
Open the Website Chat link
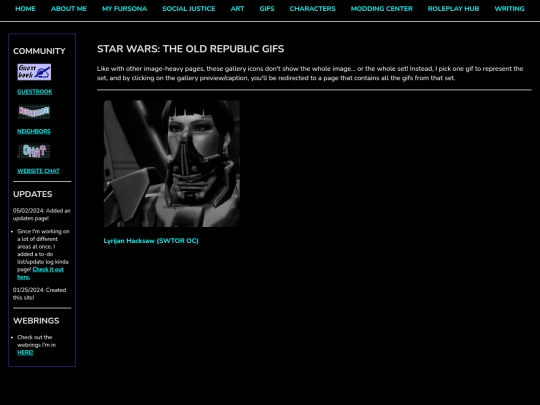pos(39,171)
